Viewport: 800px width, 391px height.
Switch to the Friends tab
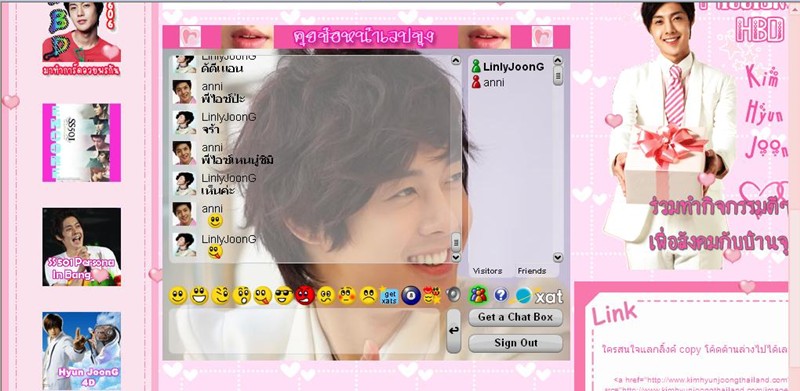[532, 271]
